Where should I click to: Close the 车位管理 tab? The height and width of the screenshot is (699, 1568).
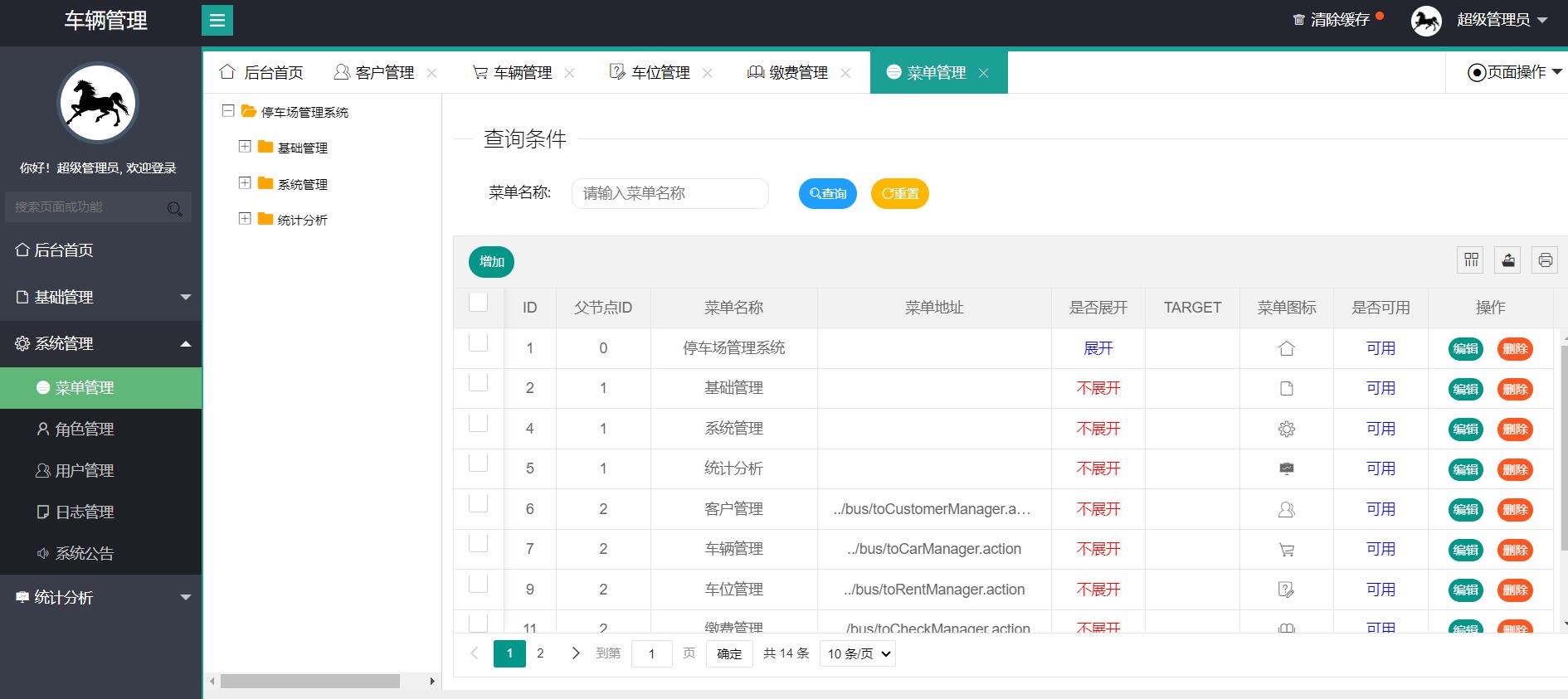tap(707, 73)
